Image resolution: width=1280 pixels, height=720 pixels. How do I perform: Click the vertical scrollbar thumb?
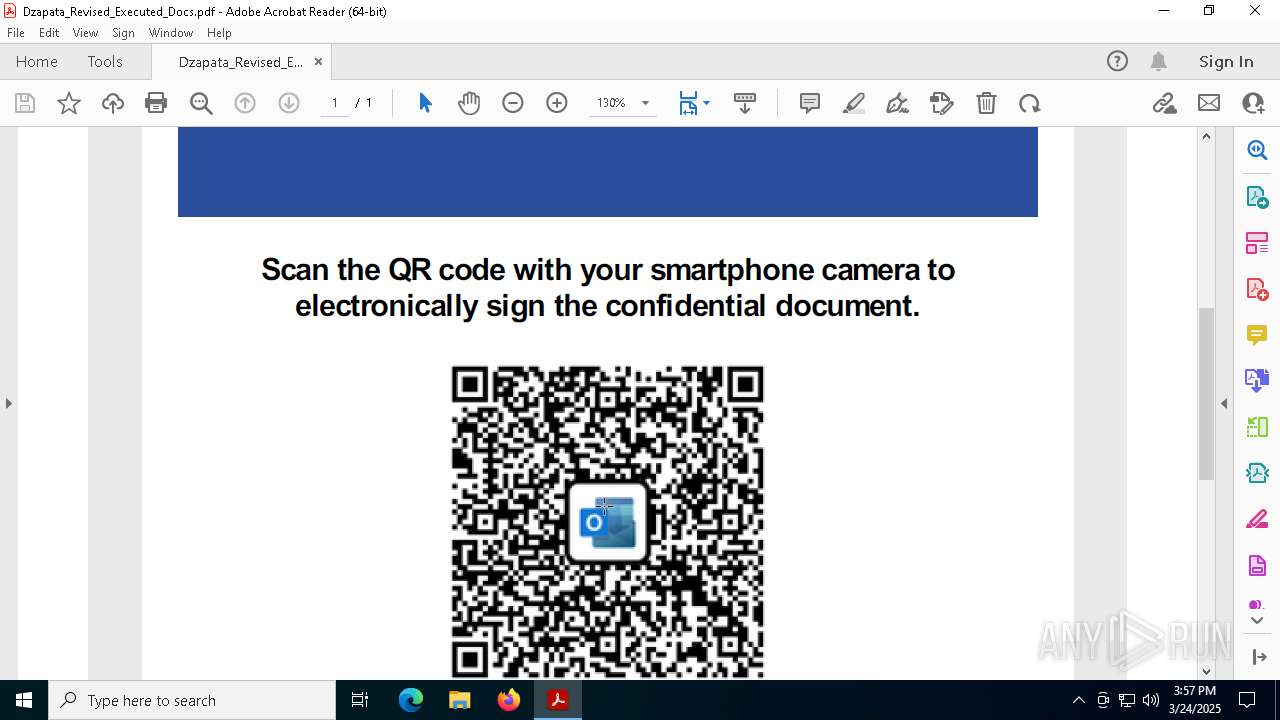pos(1206,393)
